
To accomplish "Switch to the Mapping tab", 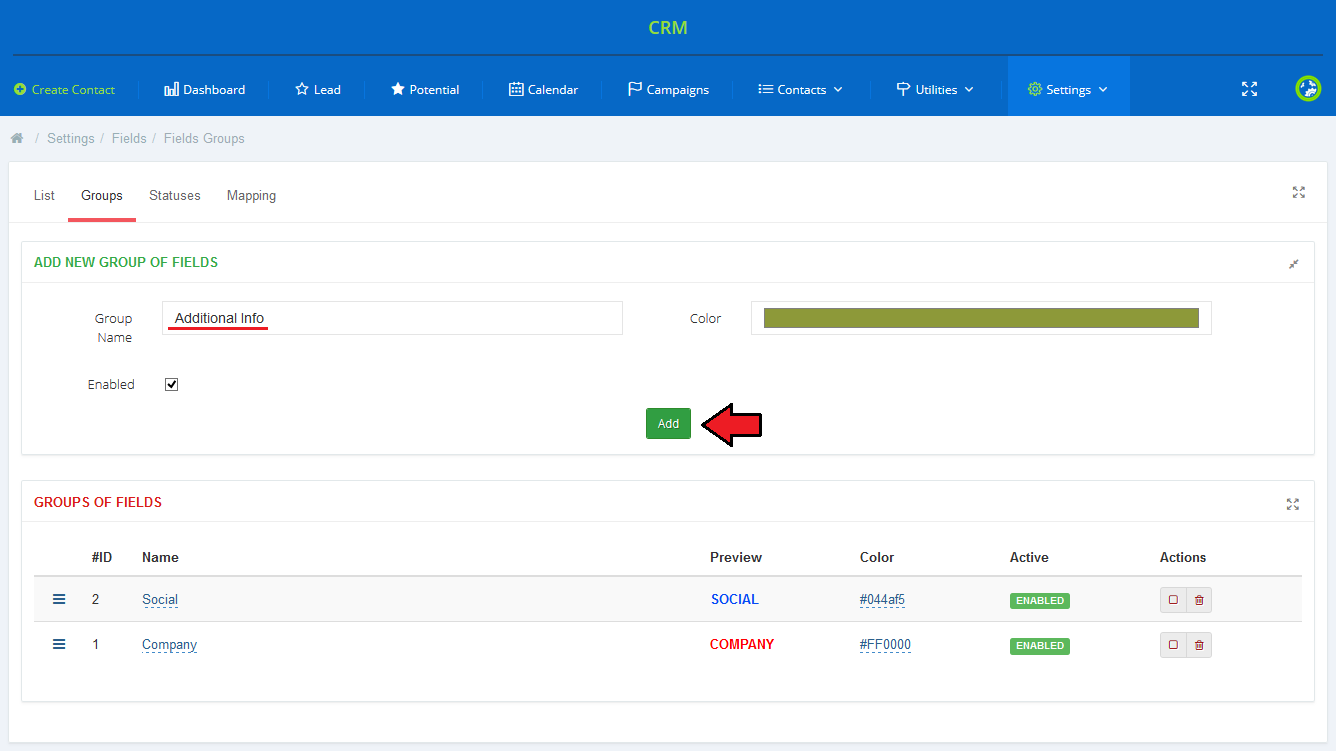I will coord(251,195).
